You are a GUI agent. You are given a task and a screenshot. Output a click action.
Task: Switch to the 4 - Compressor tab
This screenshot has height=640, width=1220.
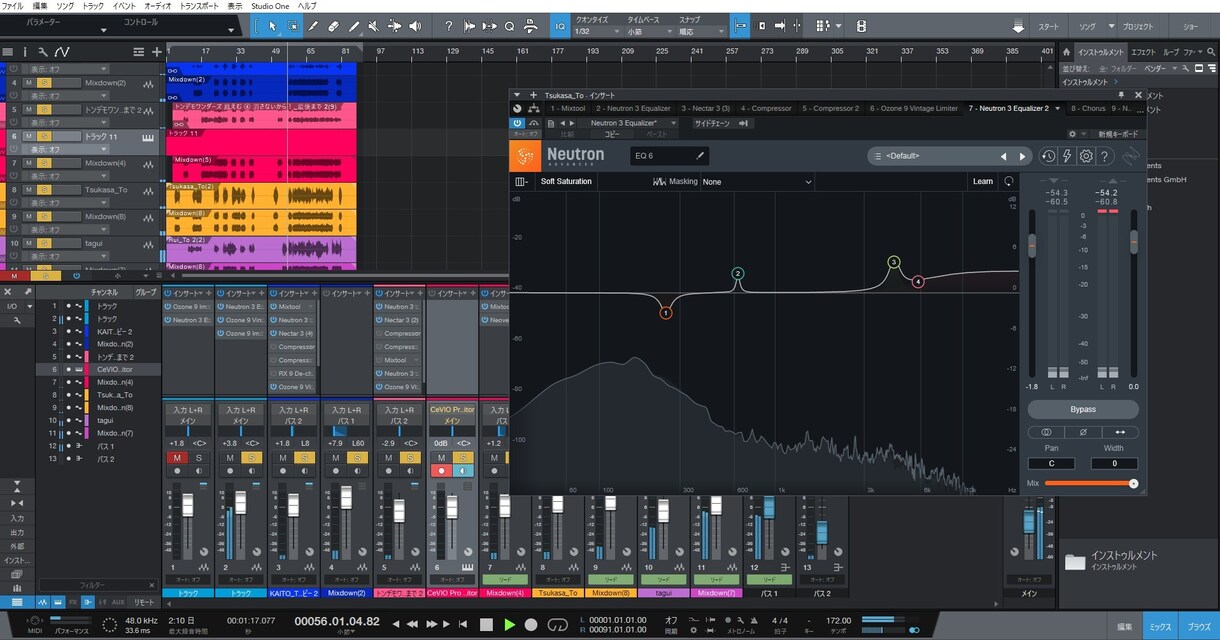[767, 108]
